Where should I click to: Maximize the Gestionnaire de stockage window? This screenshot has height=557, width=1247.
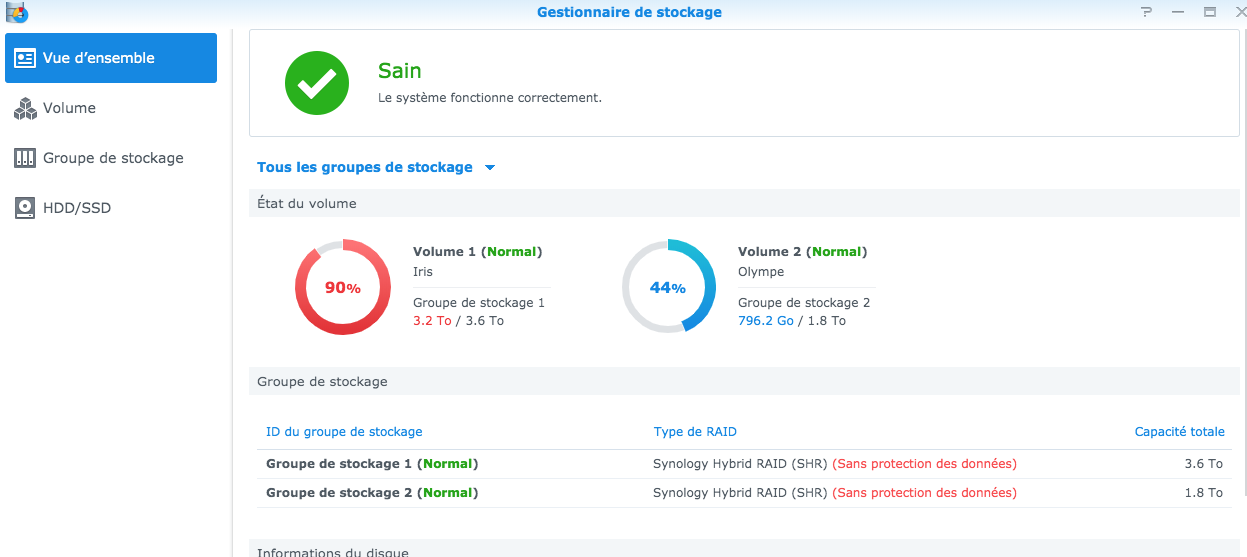click(1210, 12)
